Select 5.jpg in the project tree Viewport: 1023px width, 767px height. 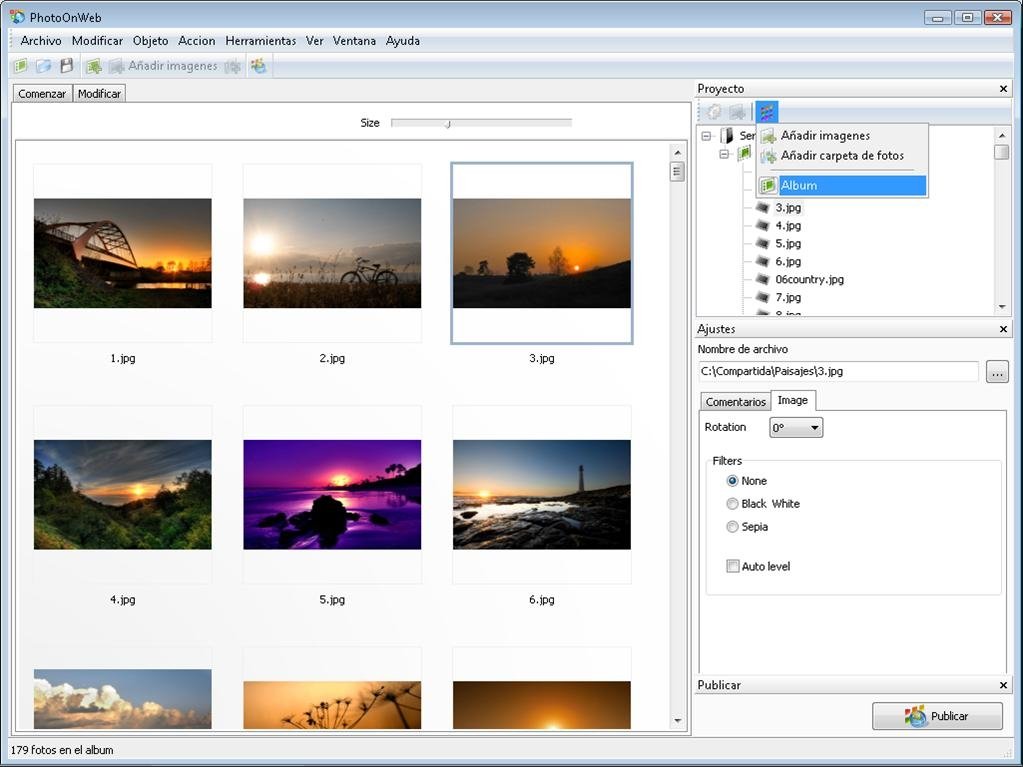pos(788,243)
